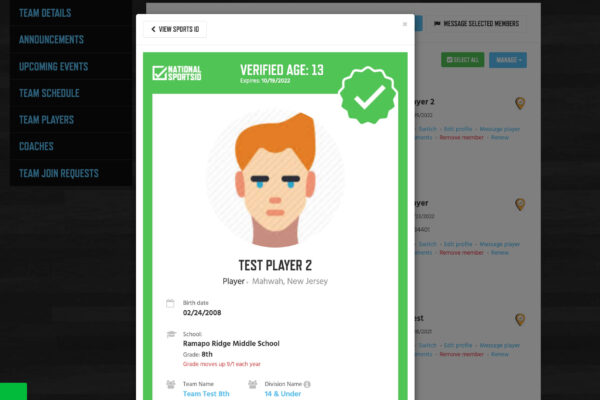
Task: Open Team Join Requests in sidebar
Action: (59, 173)
